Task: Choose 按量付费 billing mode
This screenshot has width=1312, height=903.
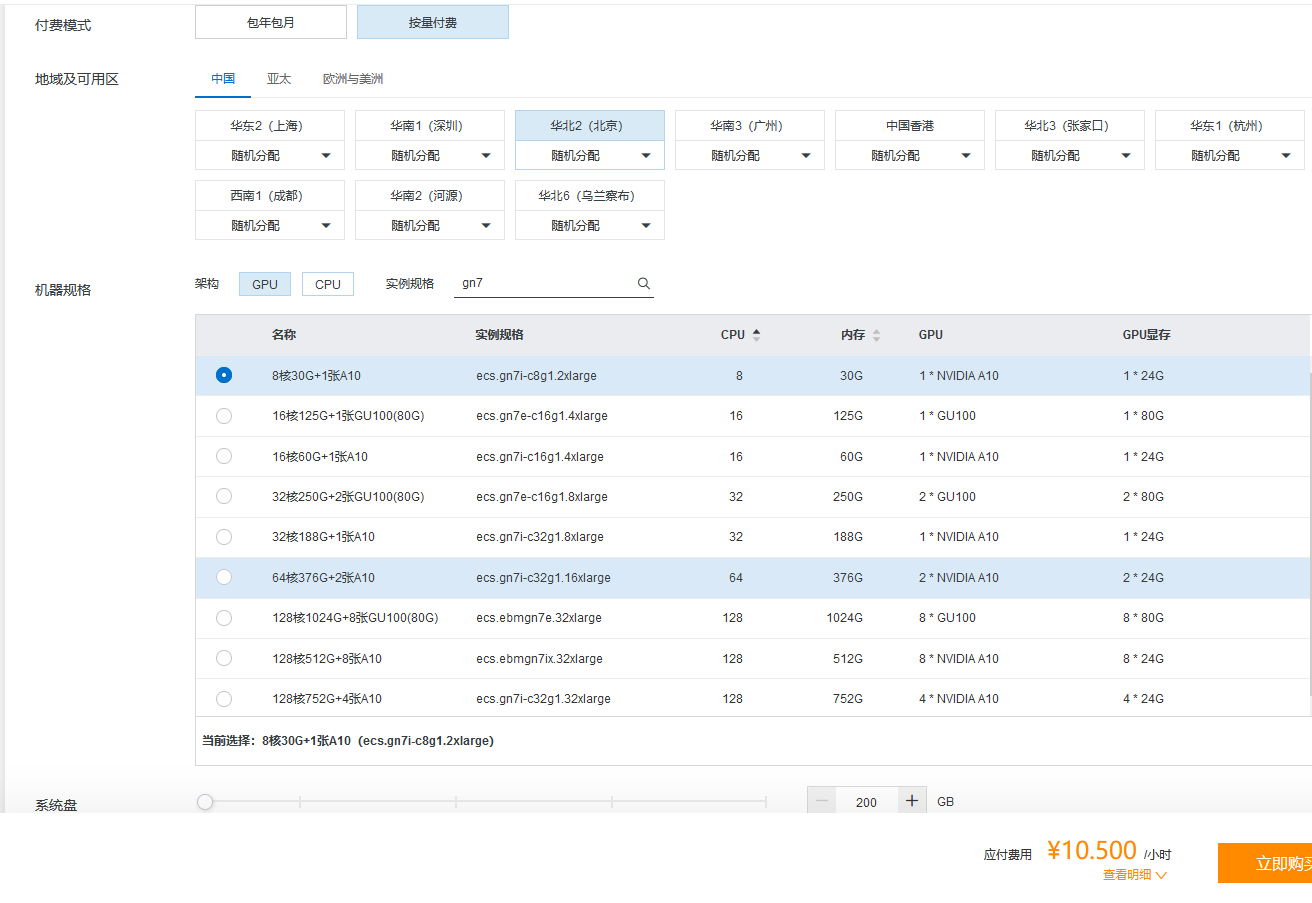Action: (433, 22)
